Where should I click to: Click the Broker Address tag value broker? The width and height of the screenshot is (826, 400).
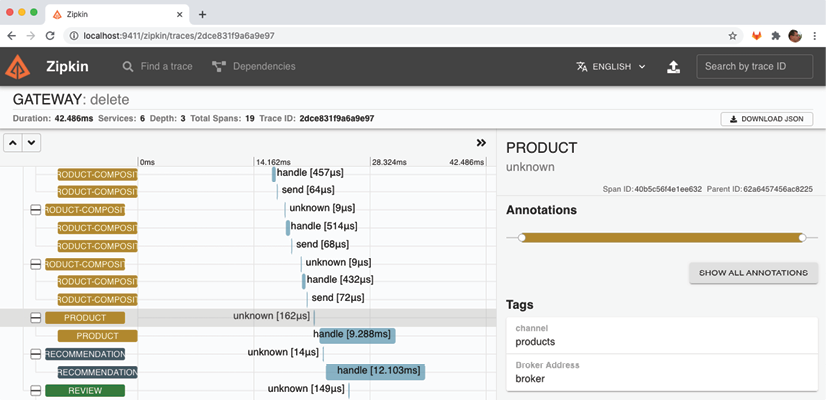tap(530, 378)
